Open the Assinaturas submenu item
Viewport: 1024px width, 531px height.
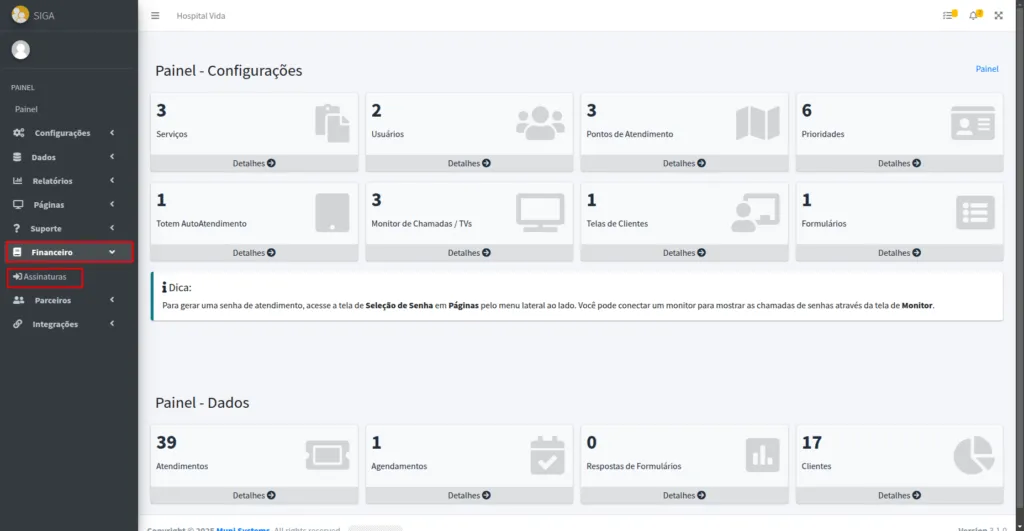coord(45,276)
